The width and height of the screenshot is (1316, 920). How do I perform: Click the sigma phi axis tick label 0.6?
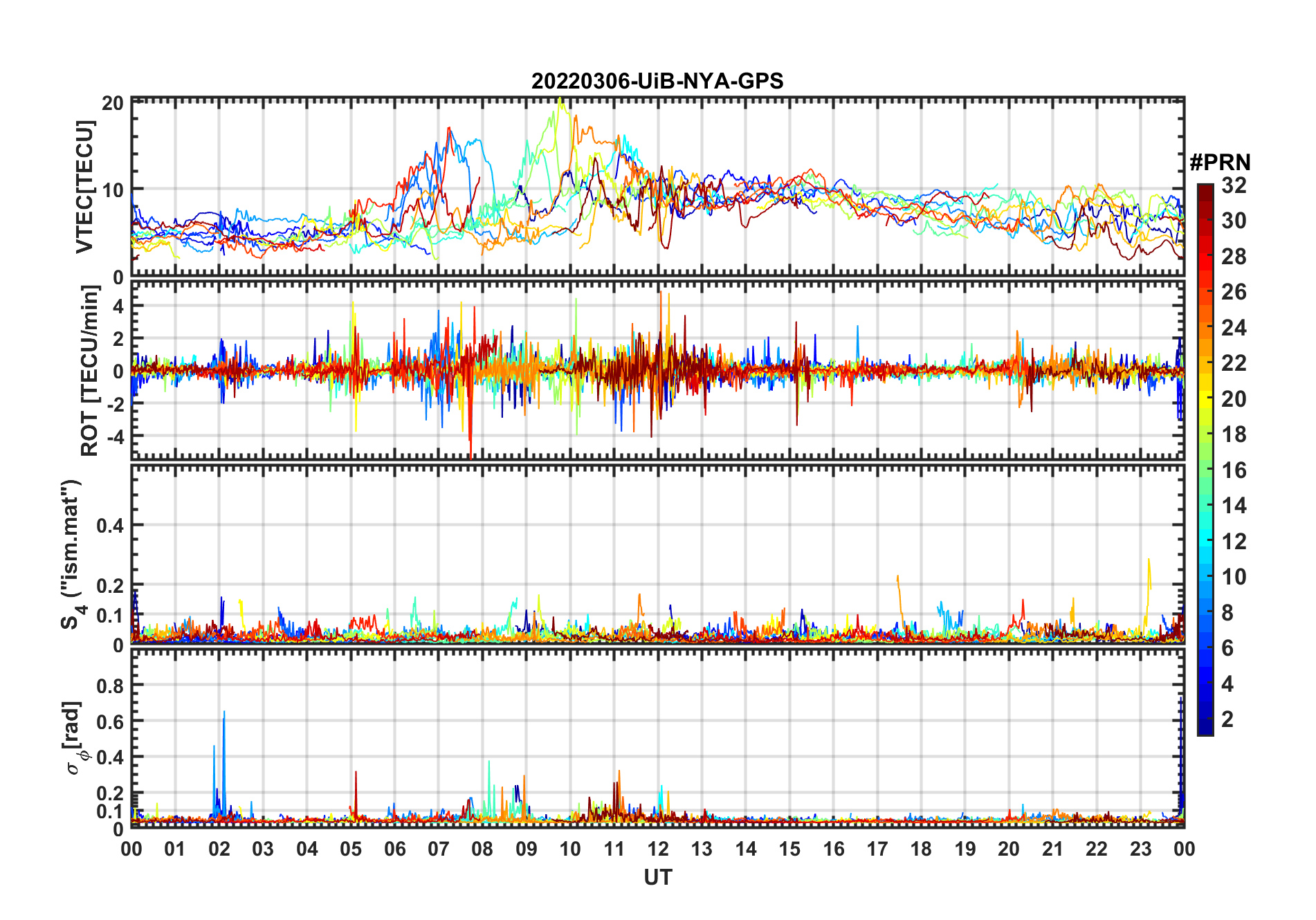click(110, 721)
